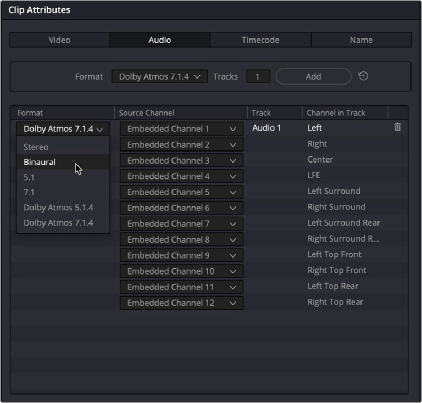Open Embedded Channel 12 source dropdown

(182, 303)
